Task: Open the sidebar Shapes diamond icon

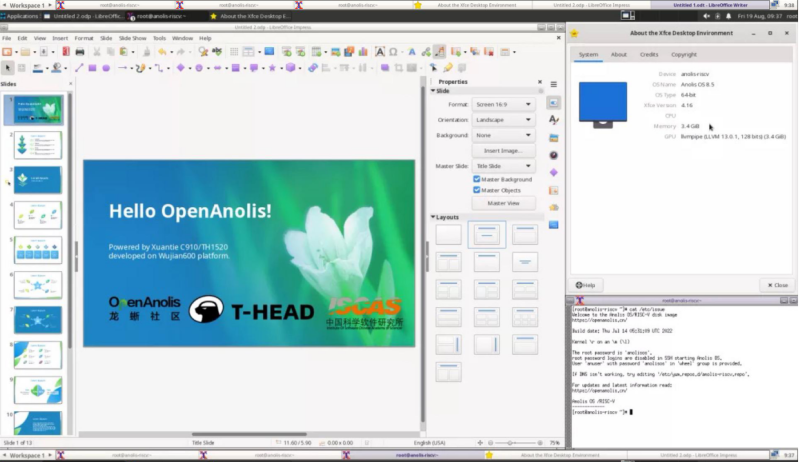Action: [554, 172]
